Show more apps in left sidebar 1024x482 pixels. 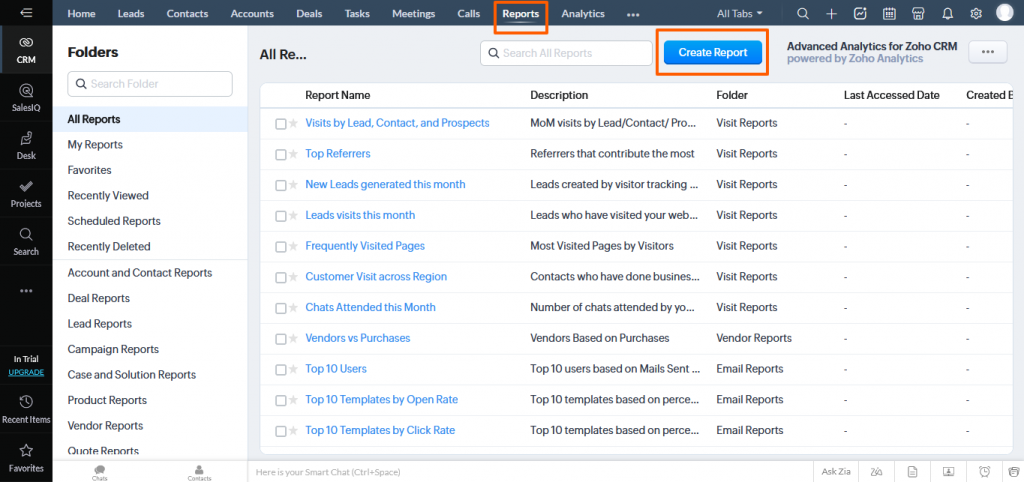[26, 290]
